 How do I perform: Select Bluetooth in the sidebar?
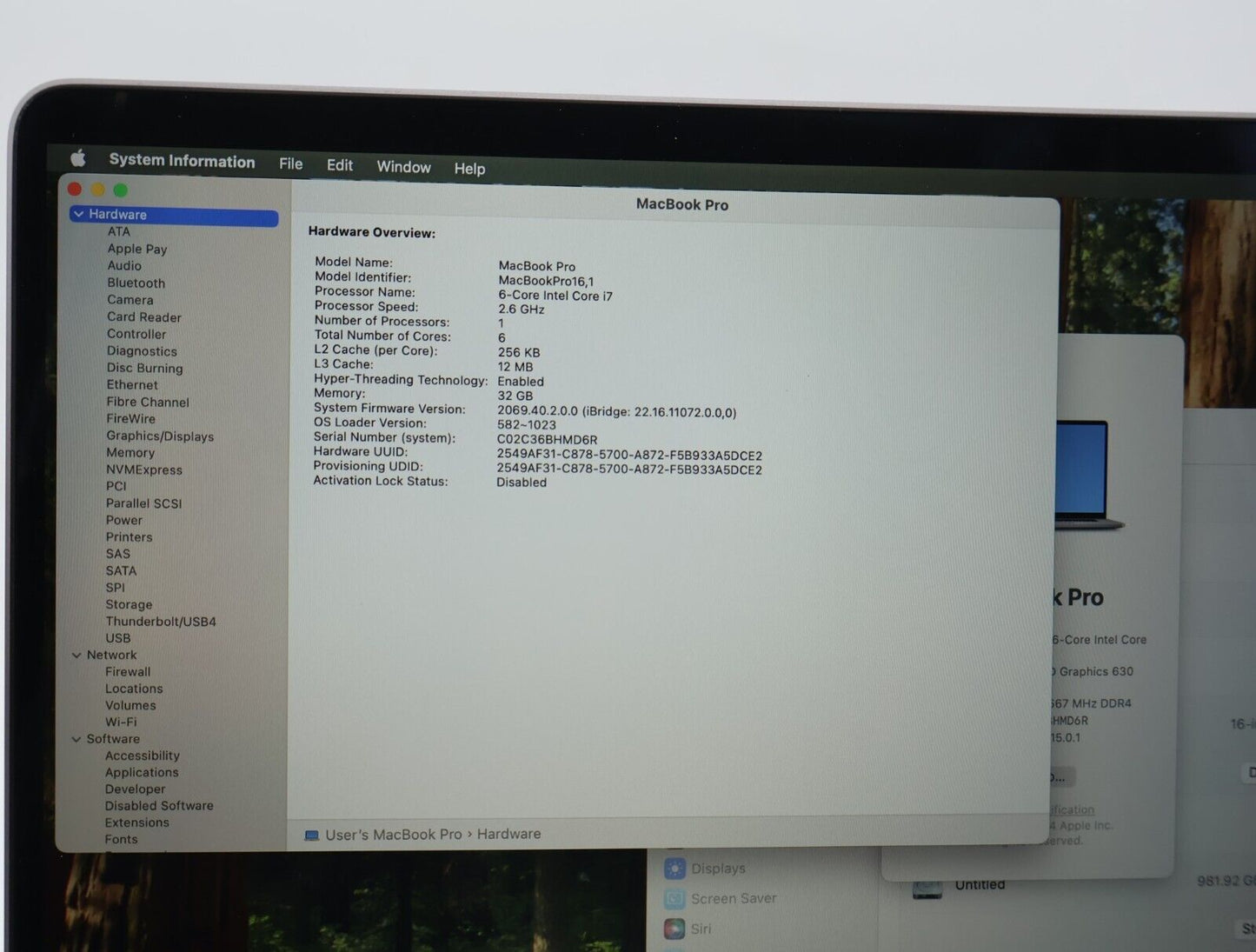point(136,283)
